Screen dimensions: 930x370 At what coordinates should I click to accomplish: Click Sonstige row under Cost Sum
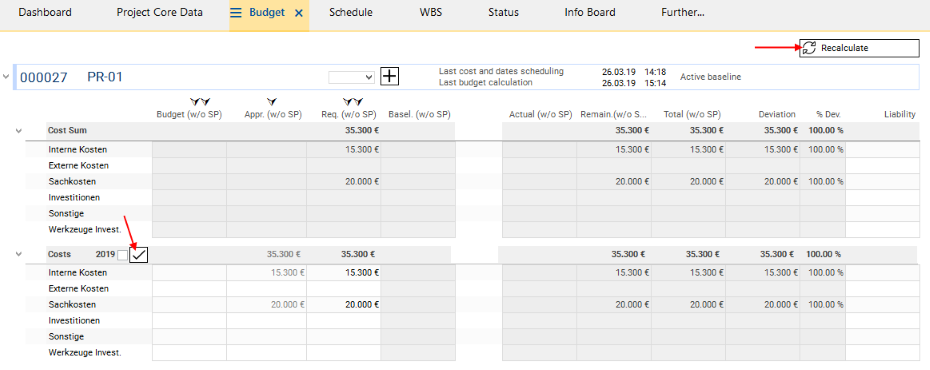pos(66,213)
